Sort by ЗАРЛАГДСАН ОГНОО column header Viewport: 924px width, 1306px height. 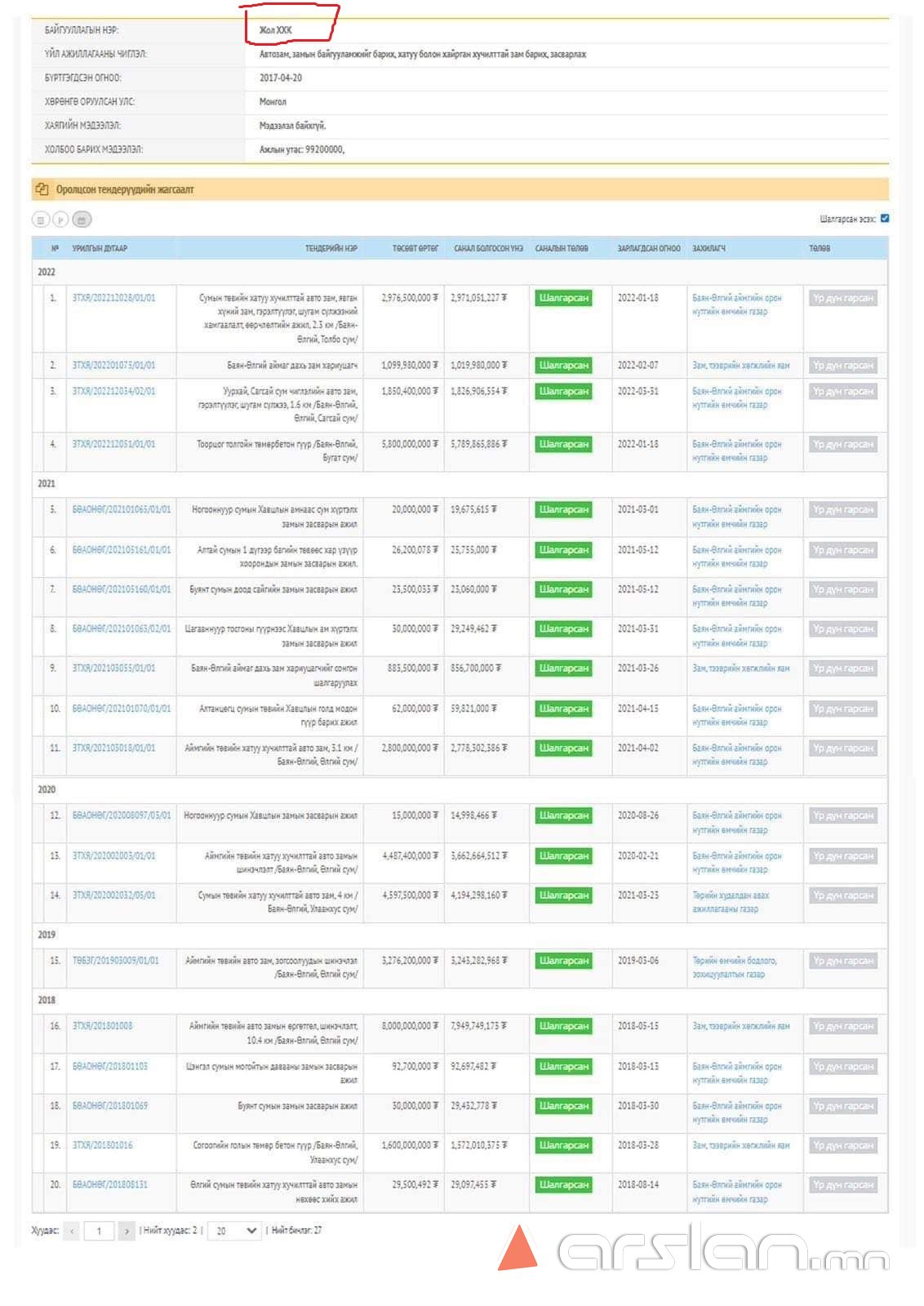pos(649,248)
